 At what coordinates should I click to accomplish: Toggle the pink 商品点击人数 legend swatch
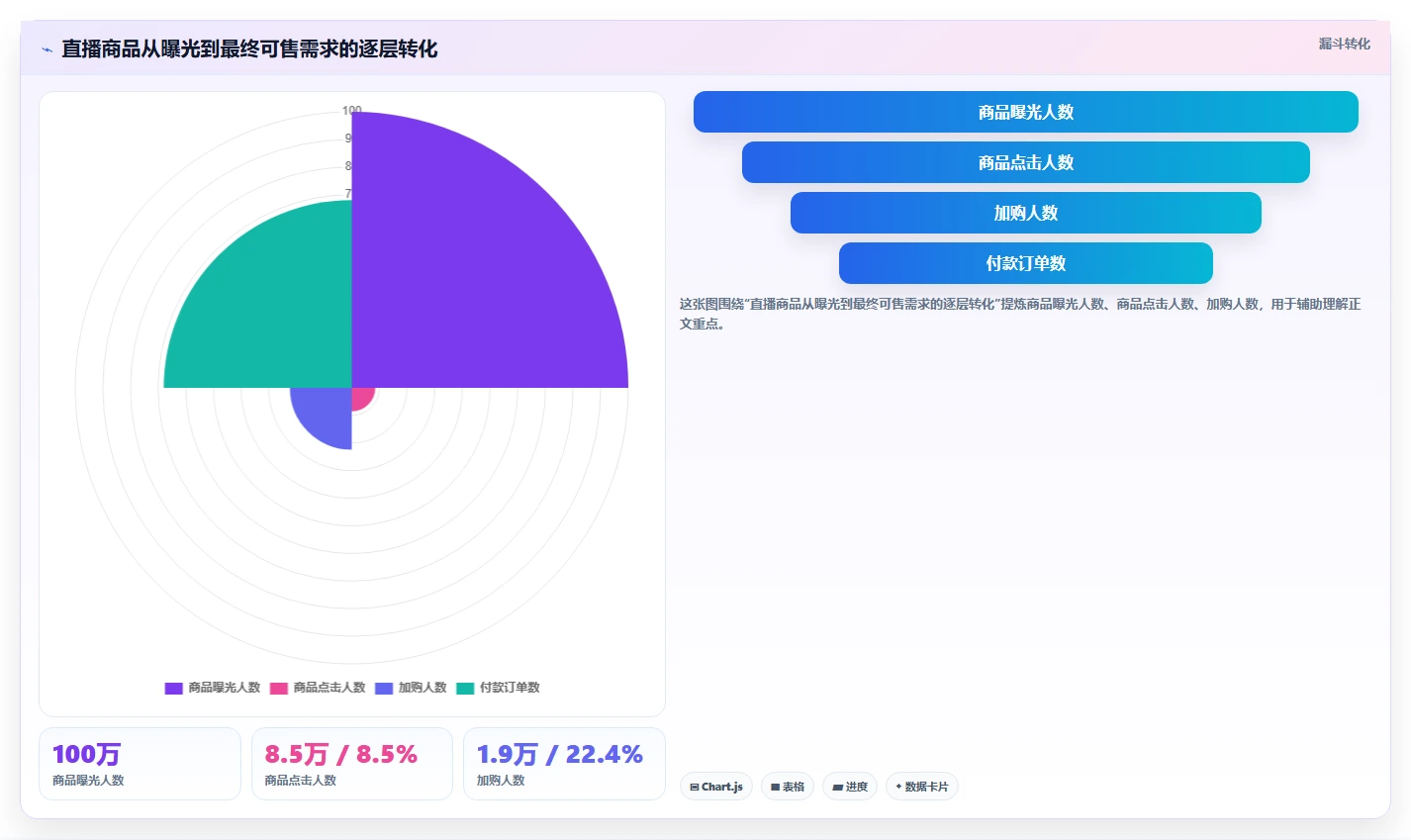coord(278,688)
